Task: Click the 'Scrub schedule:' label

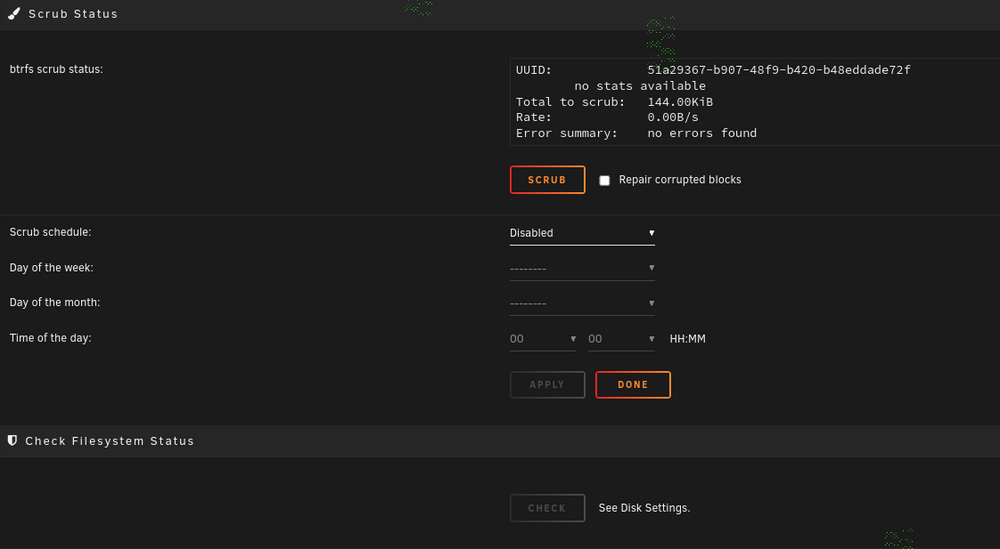Action: click(50, 232)
